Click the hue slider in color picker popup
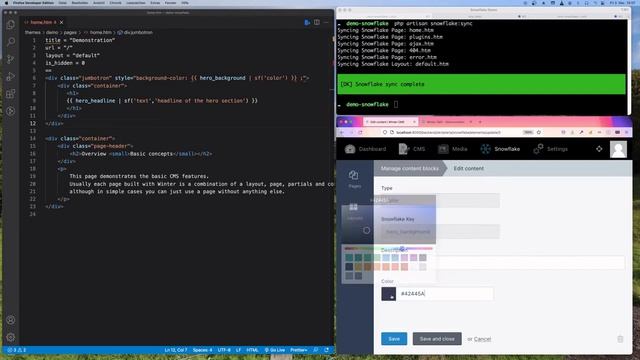Screen dimensions: 640x360 click(x=388, y=248)
